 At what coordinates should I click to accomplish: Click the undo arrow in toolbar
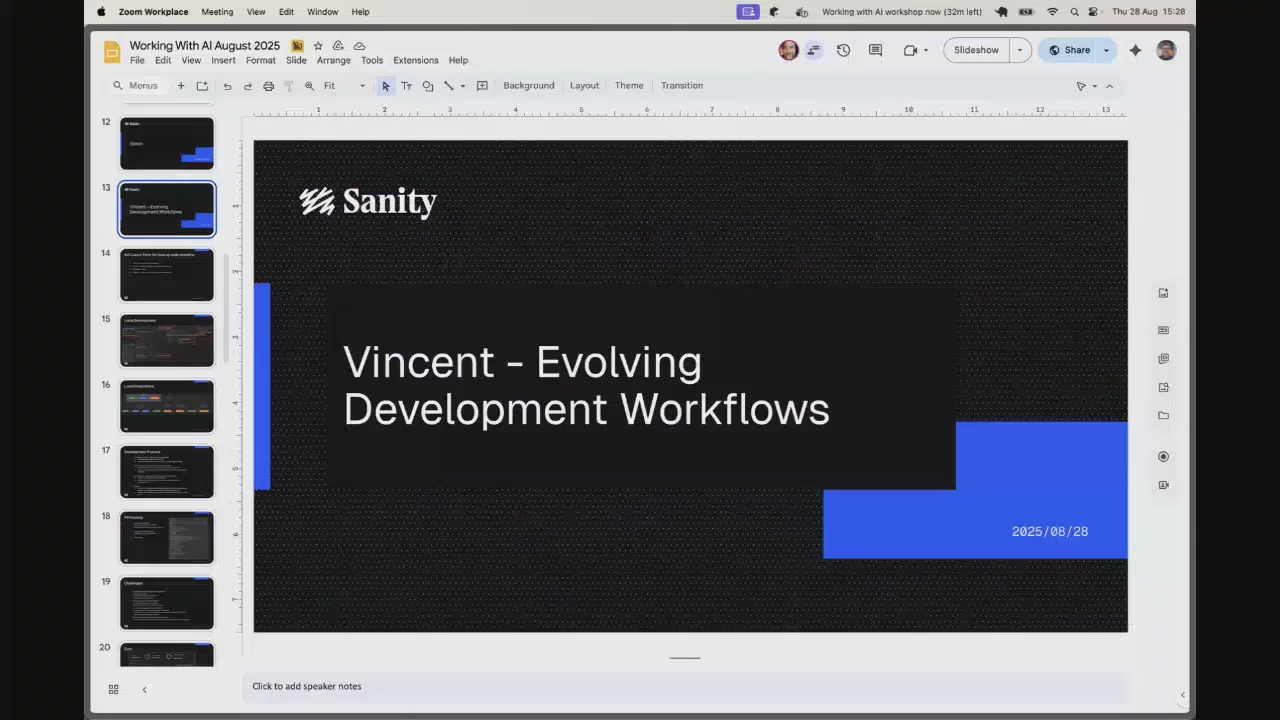click(x=227, y=86)
